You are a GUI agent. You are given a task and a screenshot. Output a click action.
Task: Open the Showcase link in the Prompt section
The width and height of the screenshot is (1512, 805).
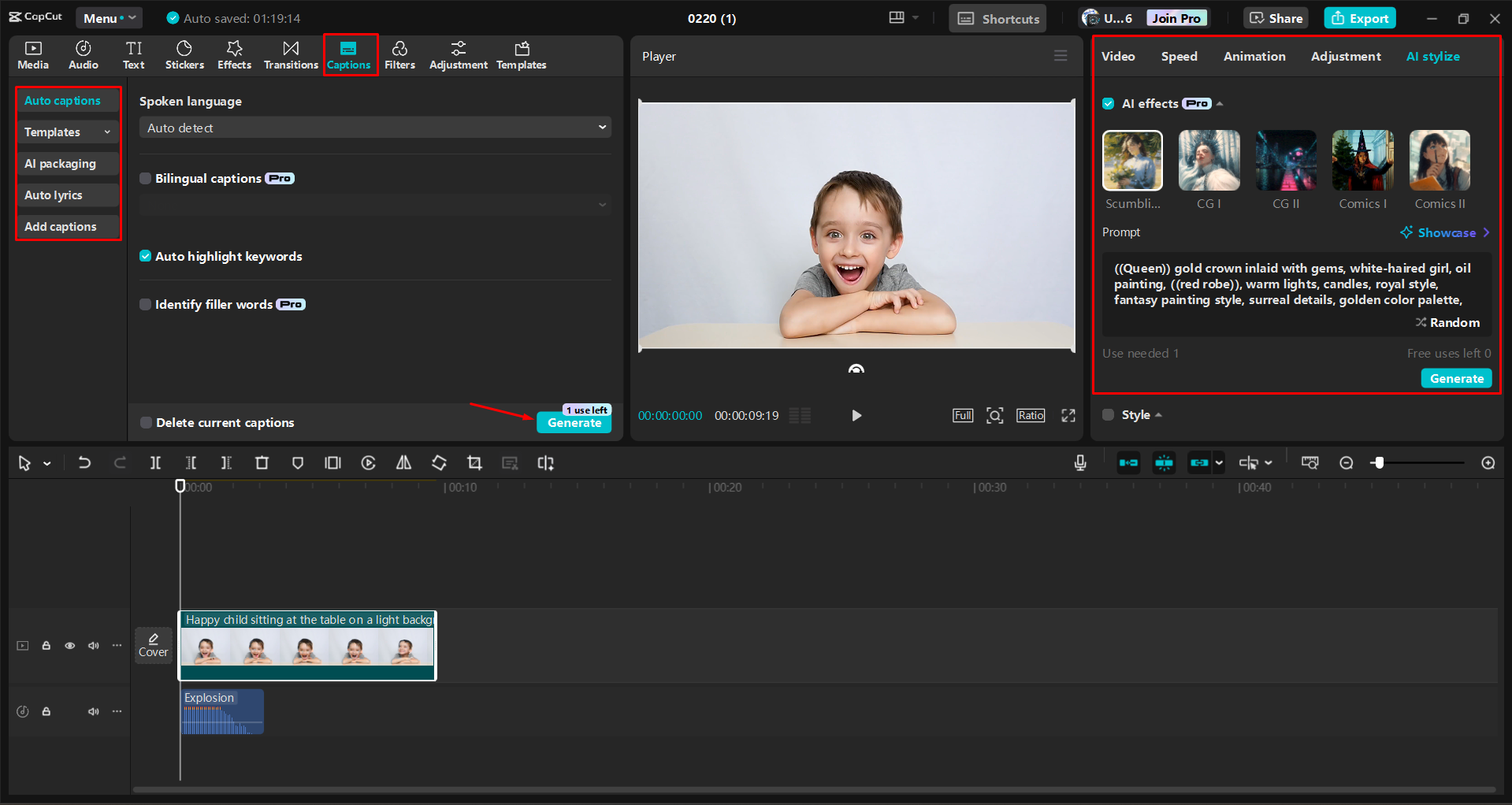1446,232
